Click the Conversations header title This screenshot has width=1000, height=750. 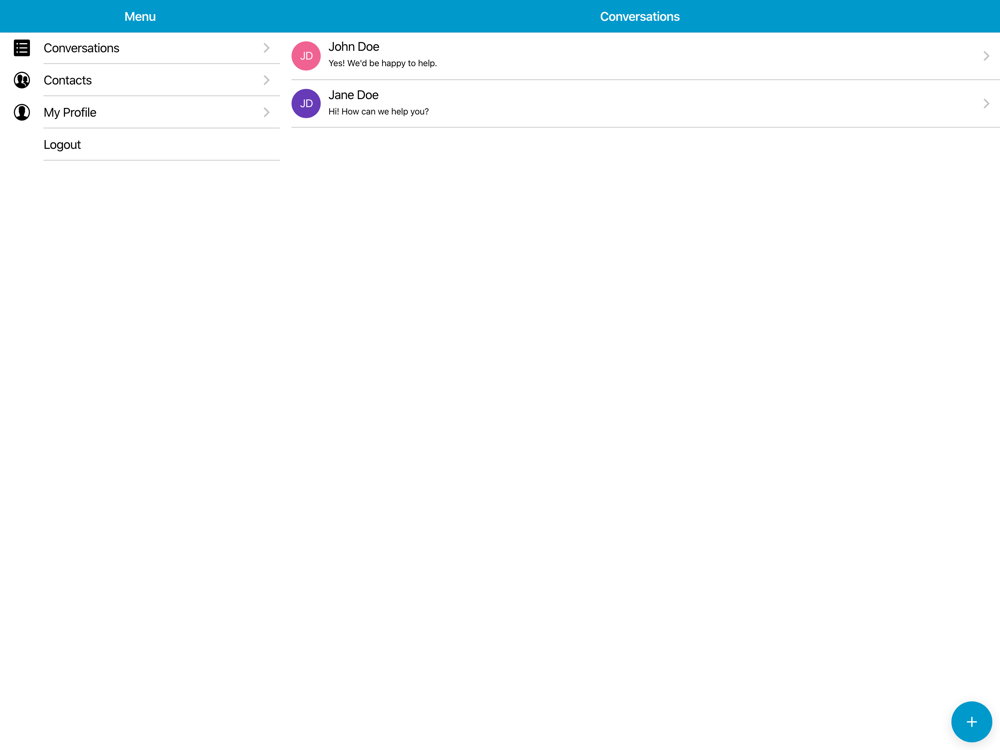point(640,17)
